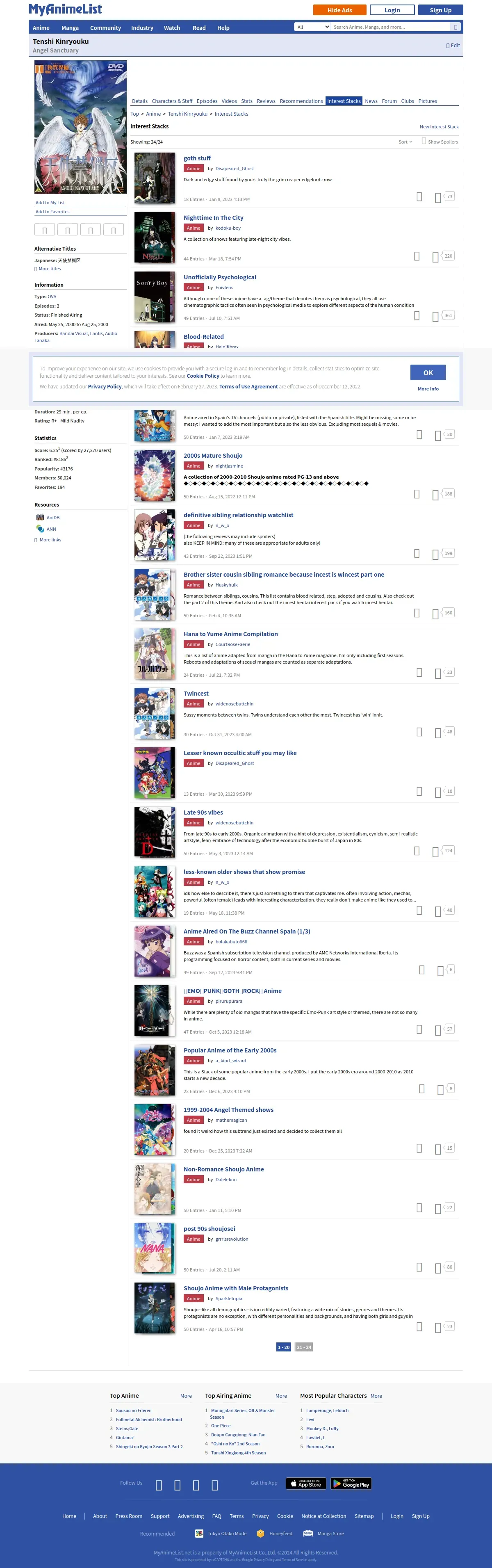Toggle the Show Spoilers checkbox
The height and width of the screenshot is (1568, 492).
click(x=424, y=141)
